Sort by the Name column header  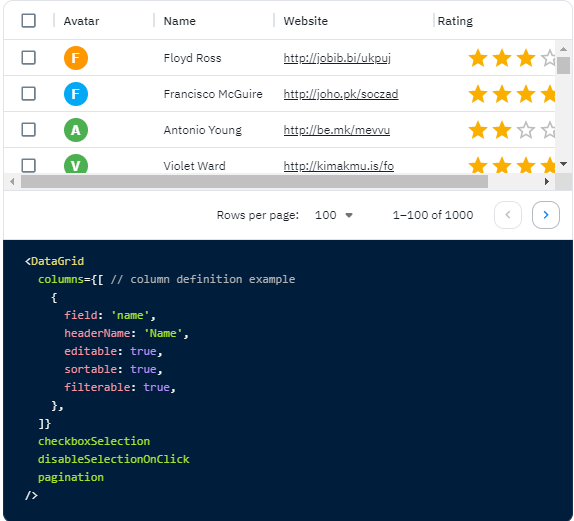[x=179, y=21]
